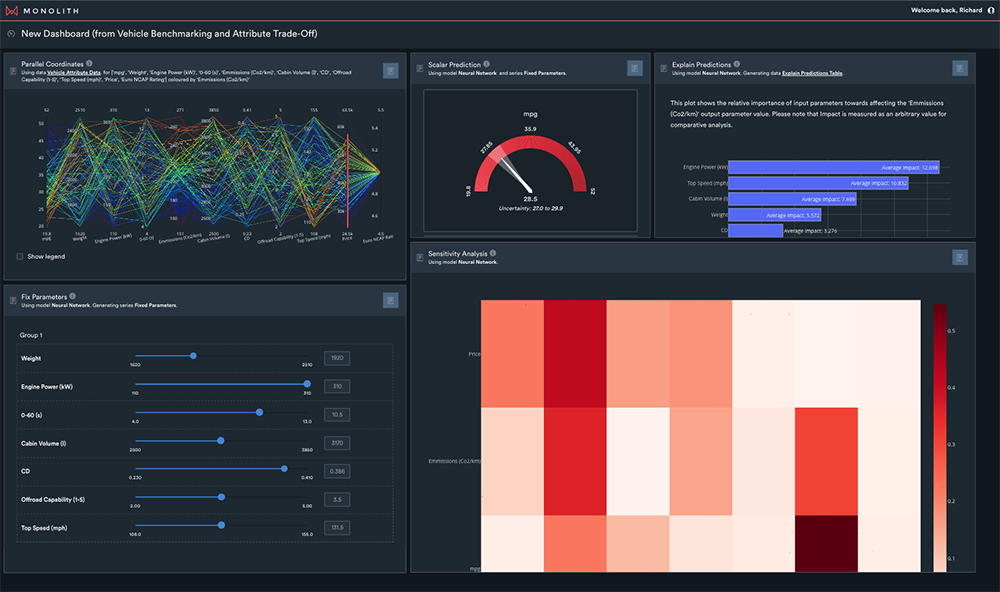
Task: Toggle the Explain Predictions info tooltip
Action: (x=737, y=63)
